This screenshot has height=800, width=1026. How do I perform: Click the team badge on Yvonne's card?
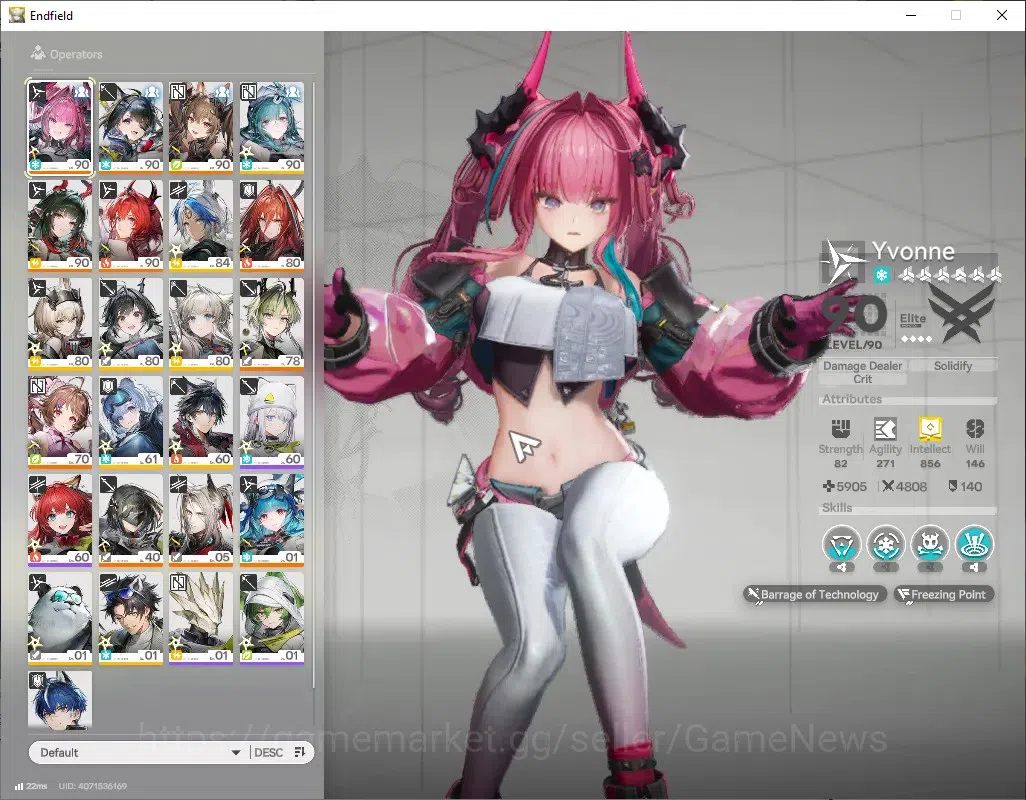81,92
